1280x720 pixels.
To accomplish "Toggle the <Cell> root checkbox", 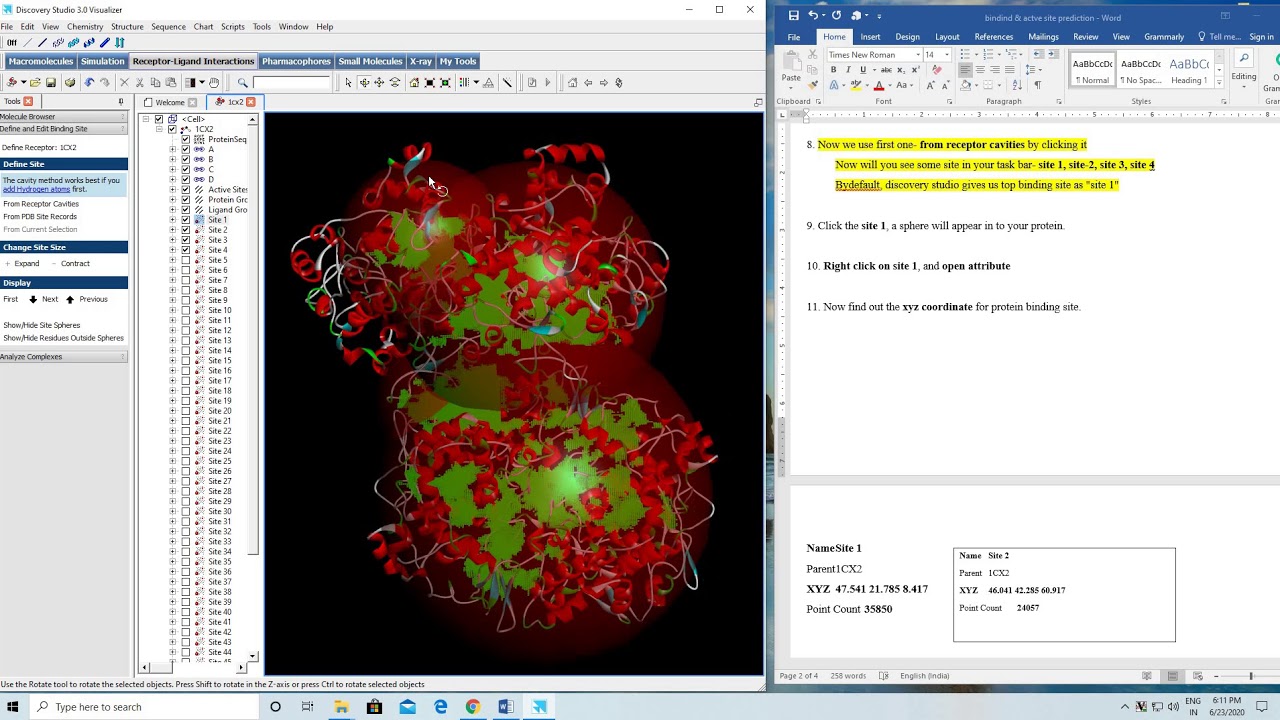I will pyautogui.click(x=158, y=119).
